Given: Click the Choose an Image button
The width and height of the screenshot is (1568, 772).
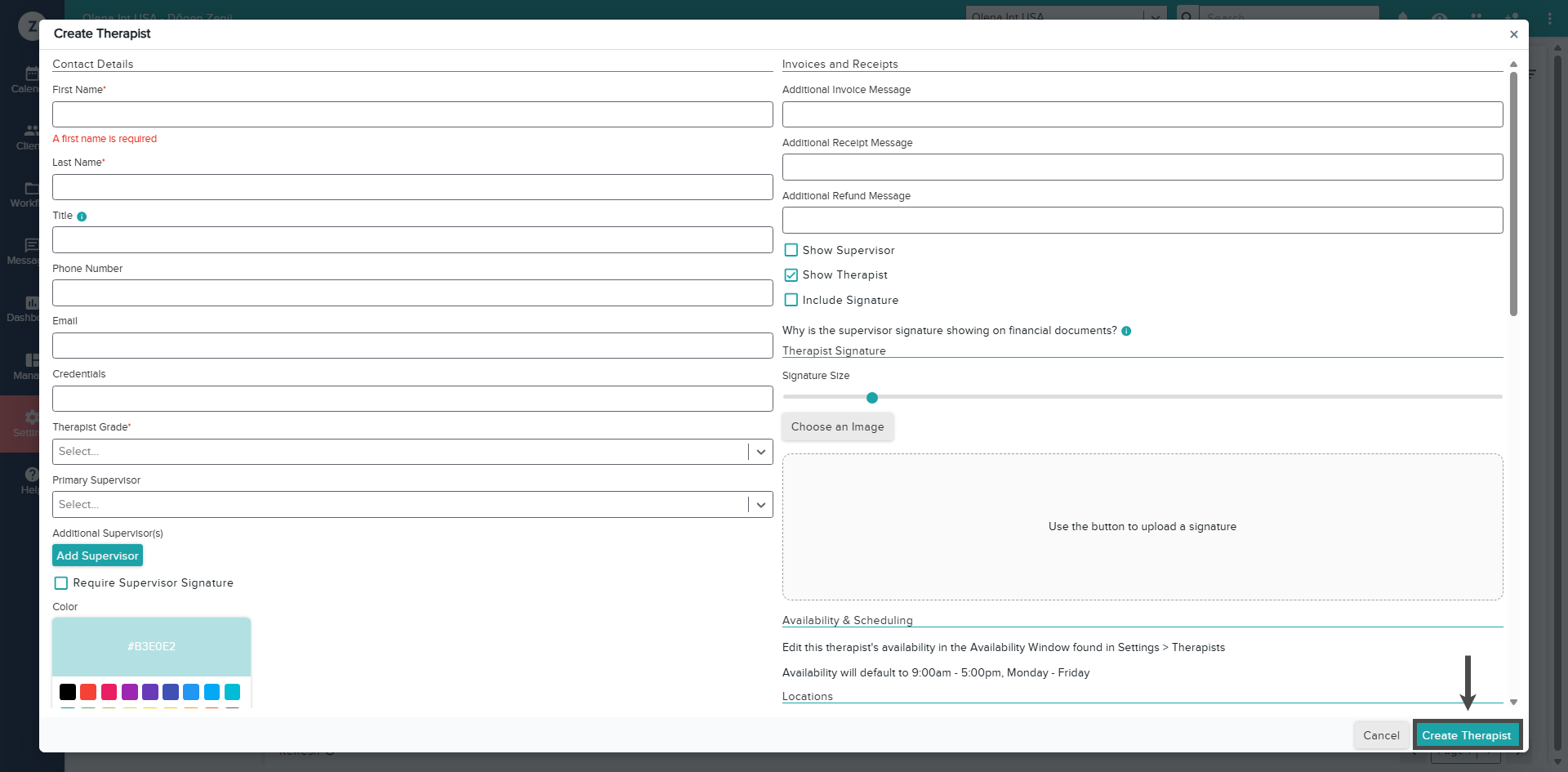Looking at the screenshot, I should (837, 426).
